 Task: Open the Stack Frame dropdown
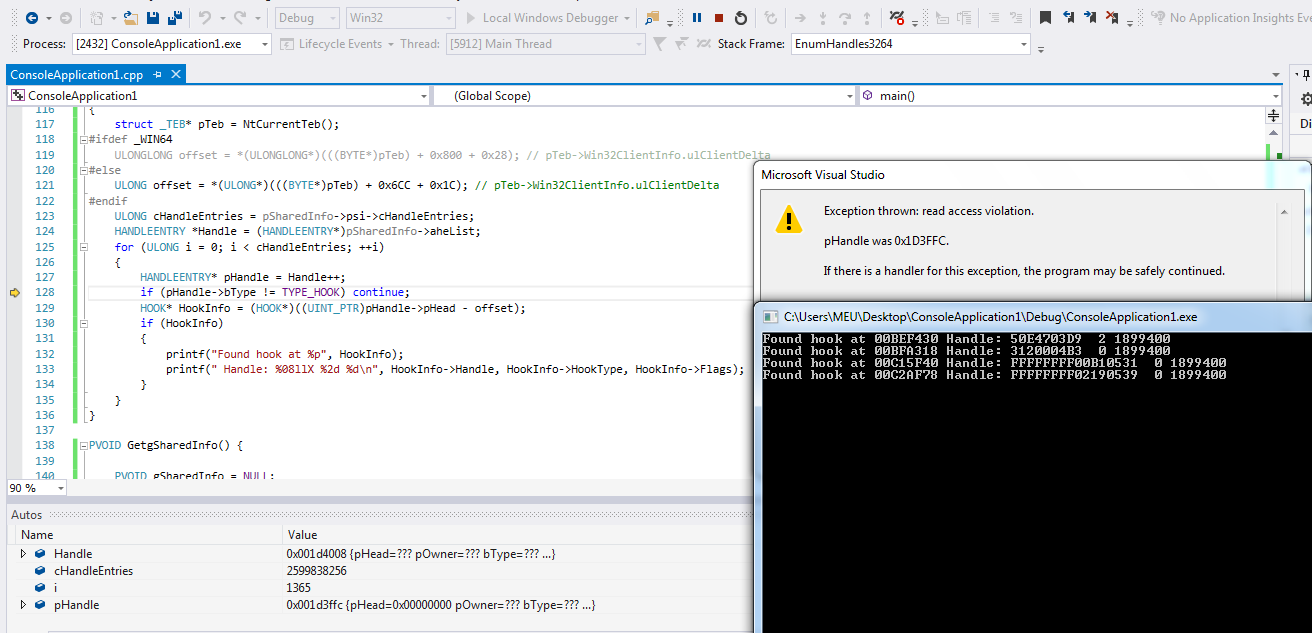tap(1024, 44)
